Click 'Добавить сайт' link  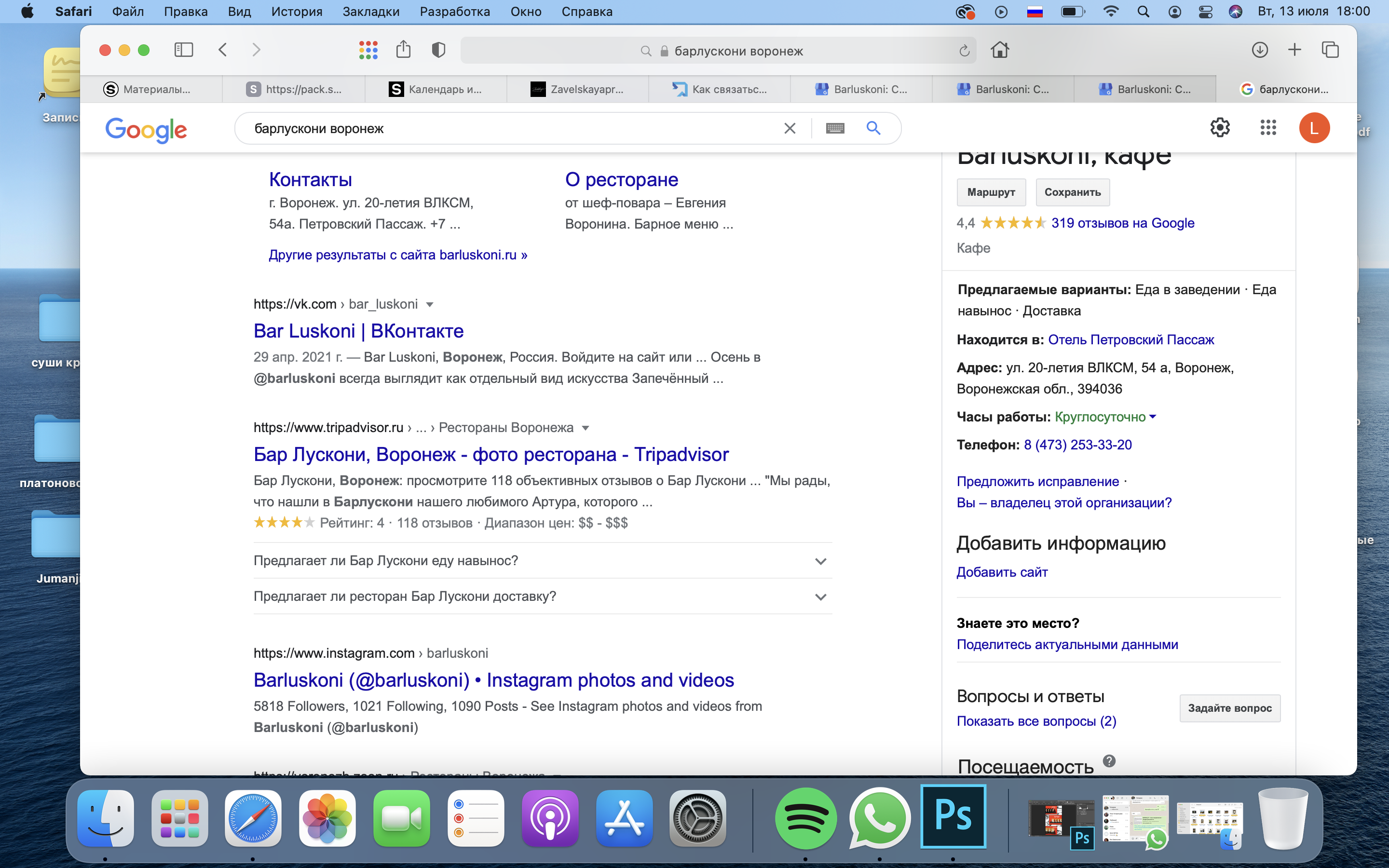1002,572
